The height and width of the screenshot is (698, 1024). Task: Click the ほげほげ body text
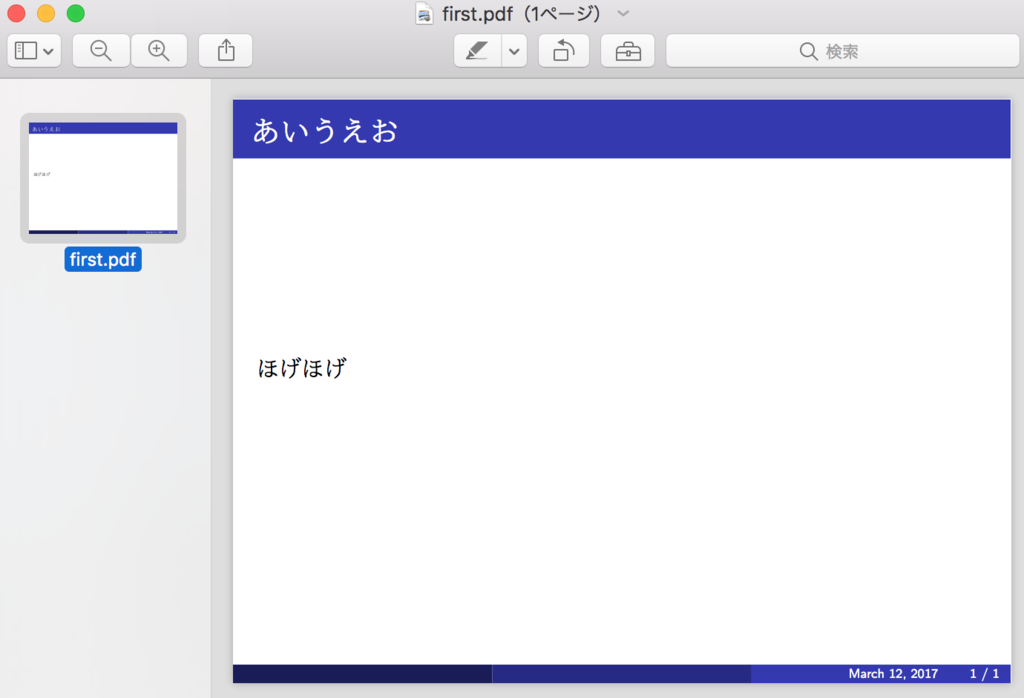[302, 368]
